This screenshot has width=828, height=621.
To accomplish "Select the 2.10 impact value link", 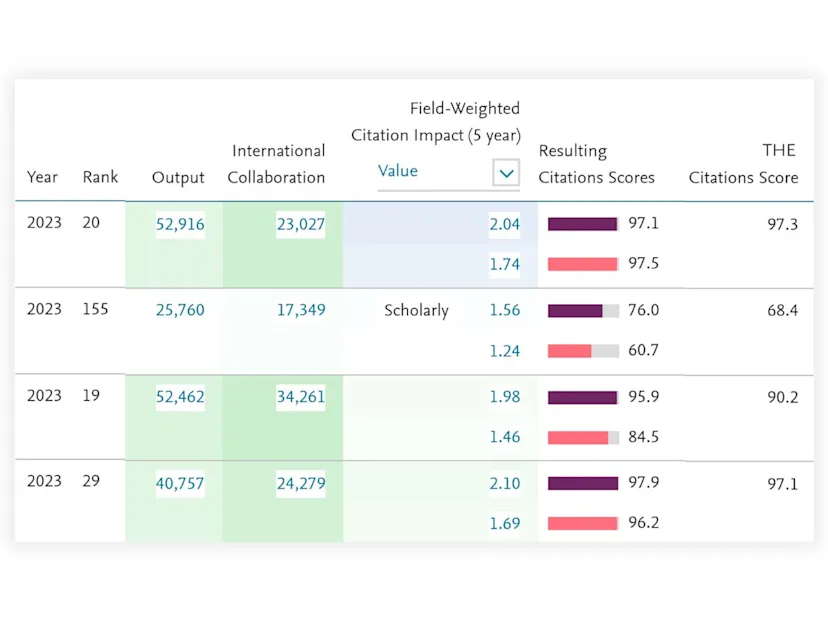I will click(x=504, y=483).
